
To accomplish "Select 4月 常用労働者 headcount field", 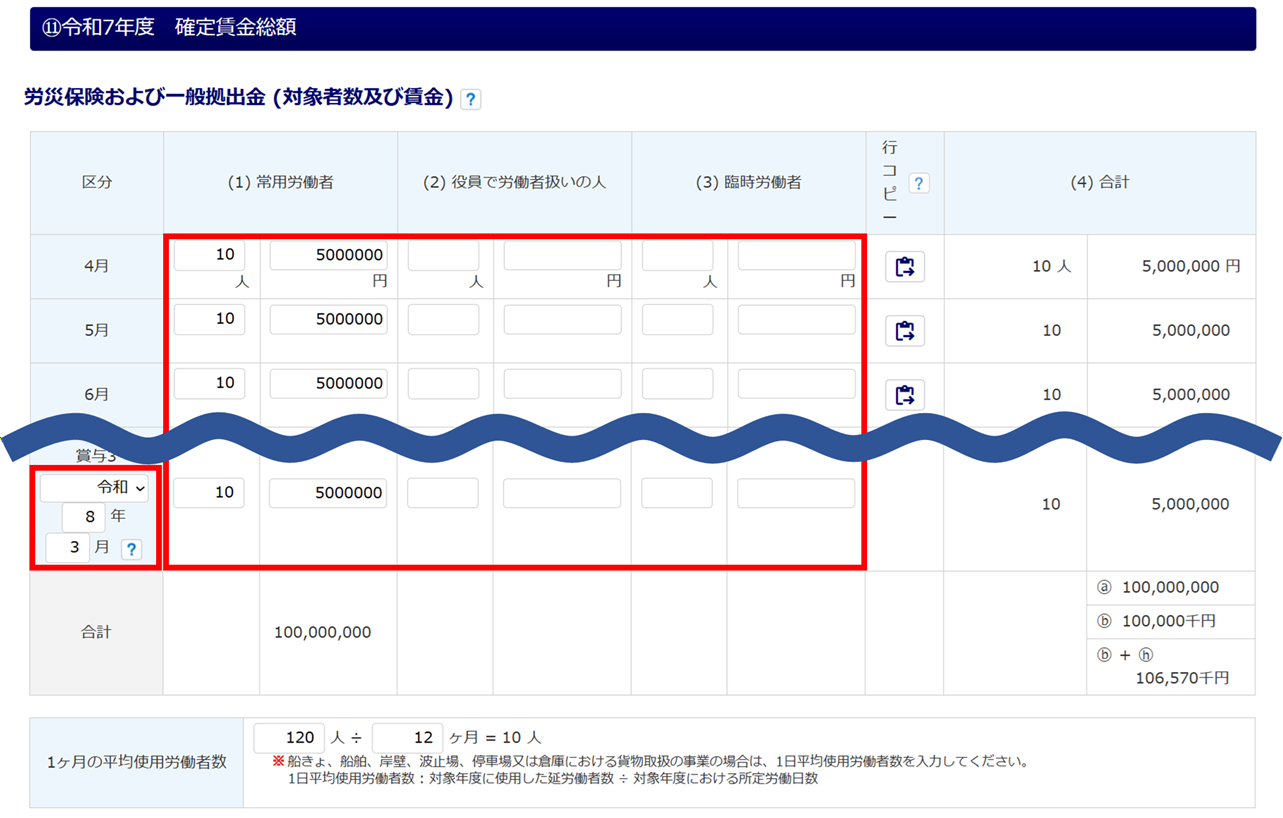I will 209,255.
